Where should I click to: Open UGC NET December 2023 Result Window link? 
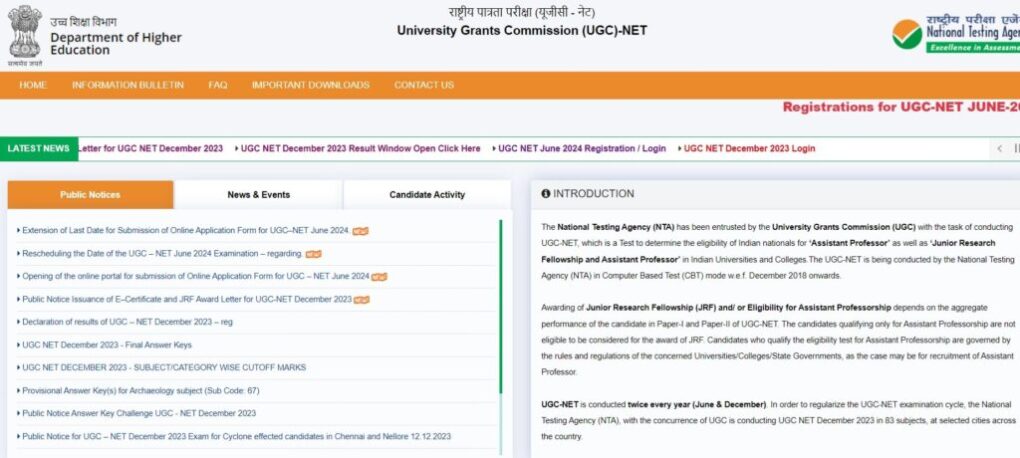click(358, 148)
